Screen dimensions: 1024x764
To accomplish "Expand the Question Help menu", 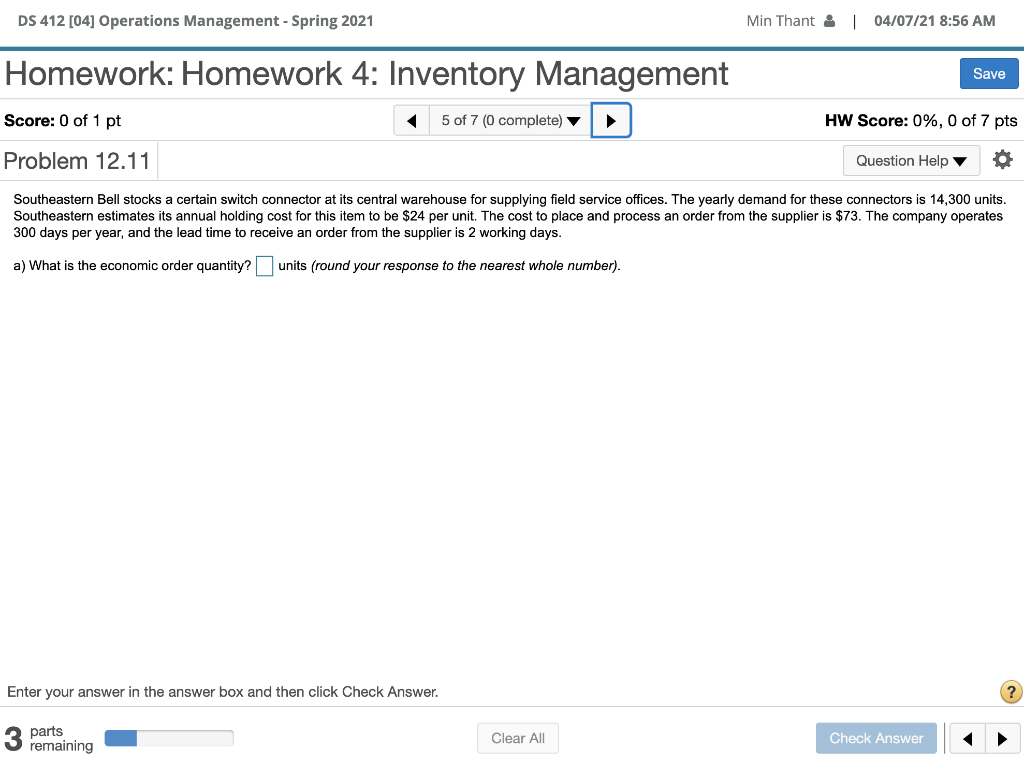I will [905, 160].
